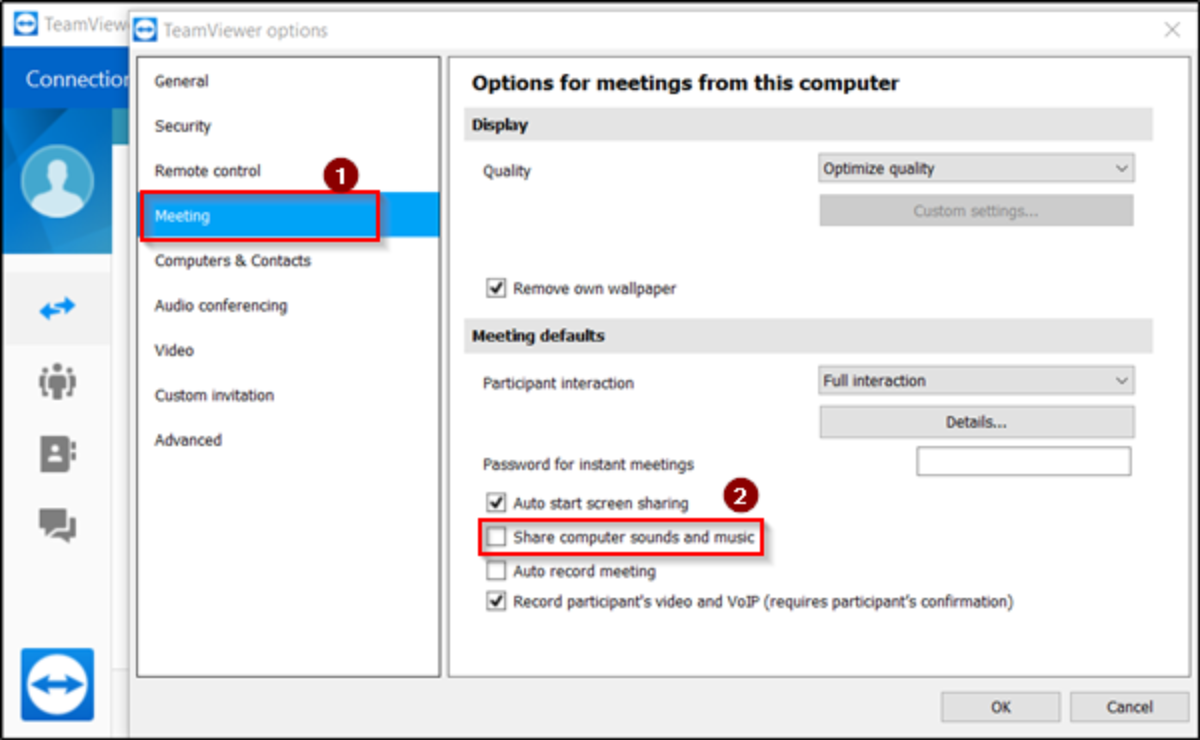Screen dimensions: 1200x740
Task: Click the profile avatar icon
Action: coord(57,181)
